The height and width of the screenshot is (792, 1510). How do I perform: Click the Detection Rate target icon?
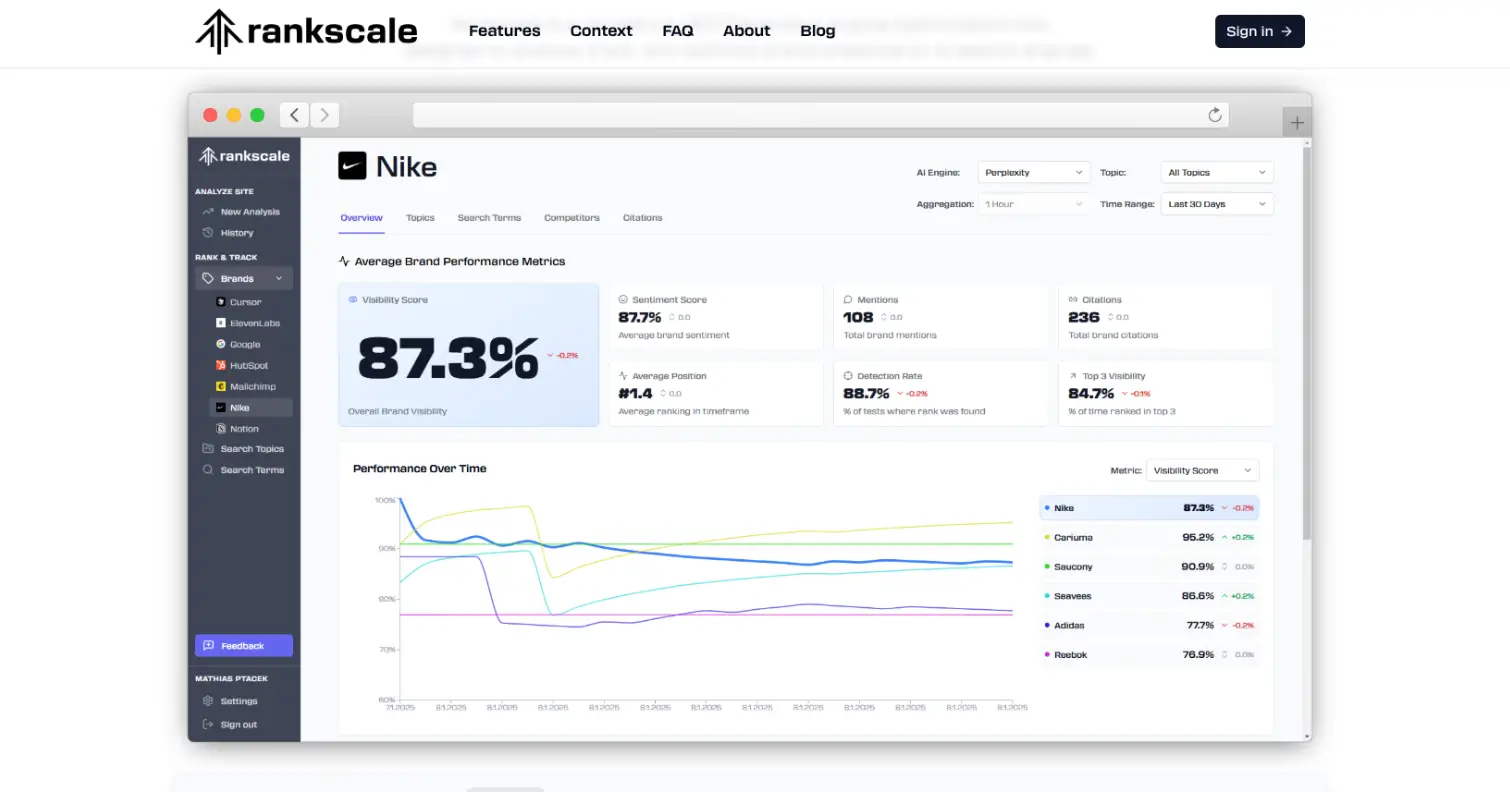pos(848,376)
